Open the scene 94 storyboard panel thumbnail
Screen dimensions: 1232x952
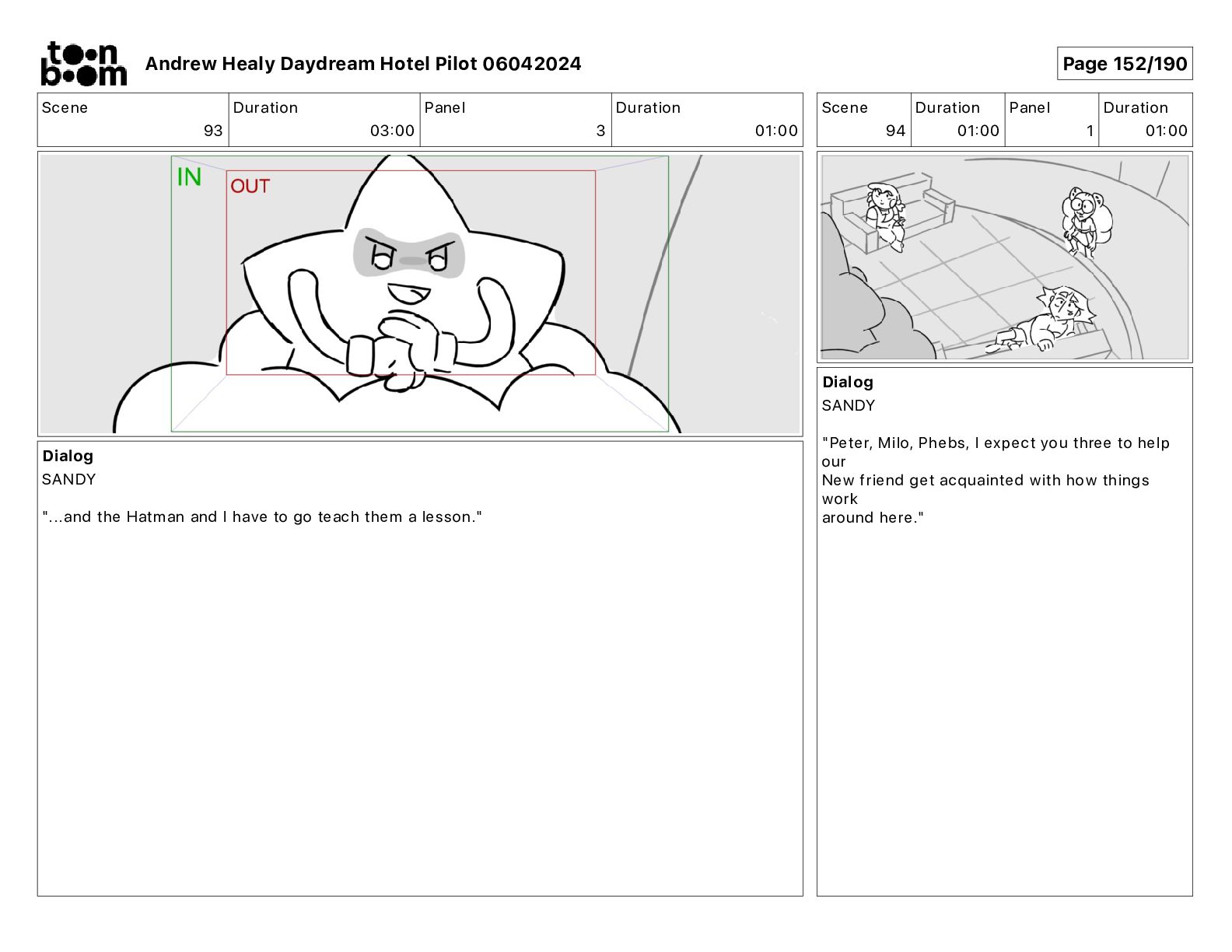click(1004, 257)
